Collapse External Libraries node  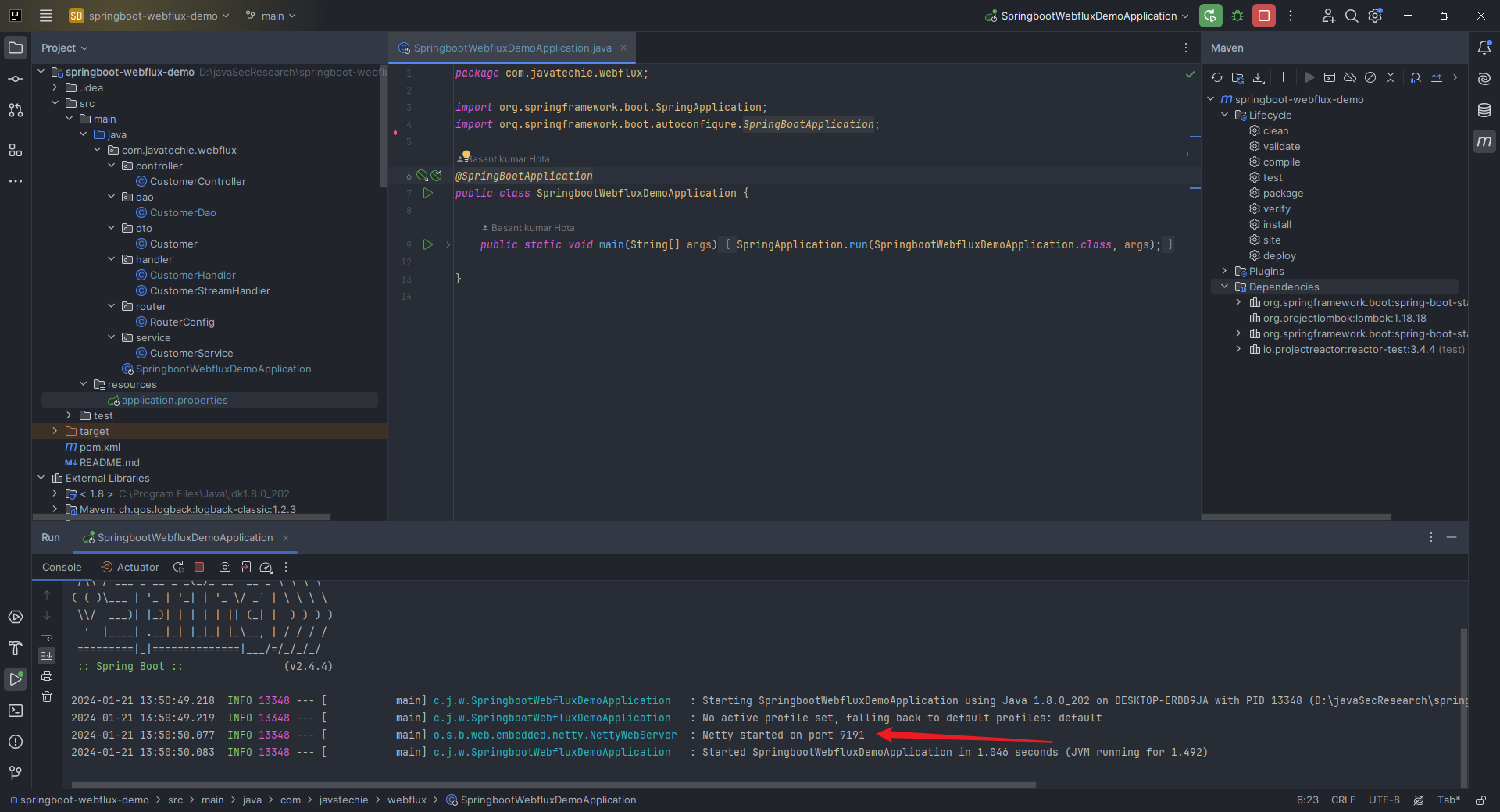[41, 478]
